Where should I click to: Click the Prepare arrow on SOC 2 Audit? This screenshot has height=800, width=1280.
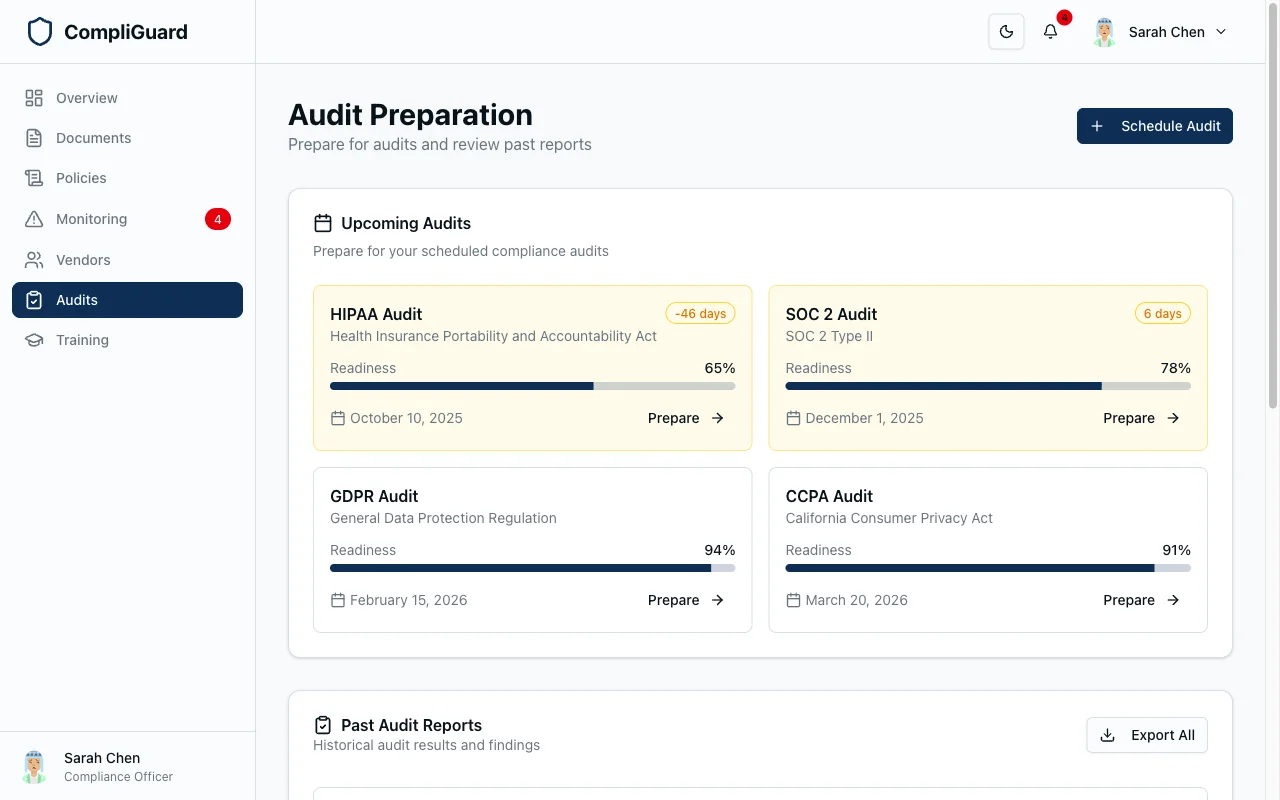tap(1173, 418)
